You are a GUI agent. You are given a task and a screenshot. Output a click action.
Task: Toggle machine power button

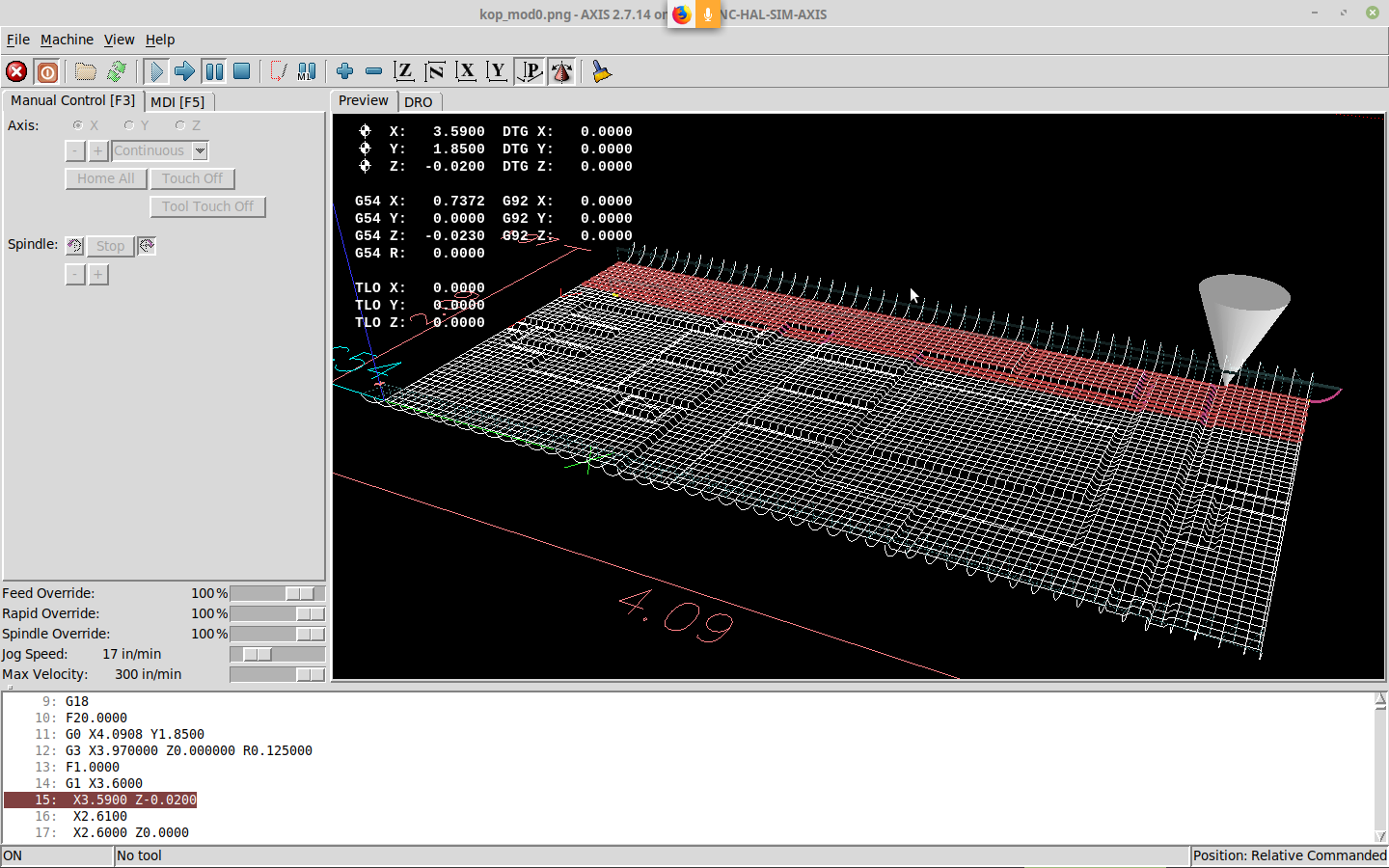[x=46, y=71]
